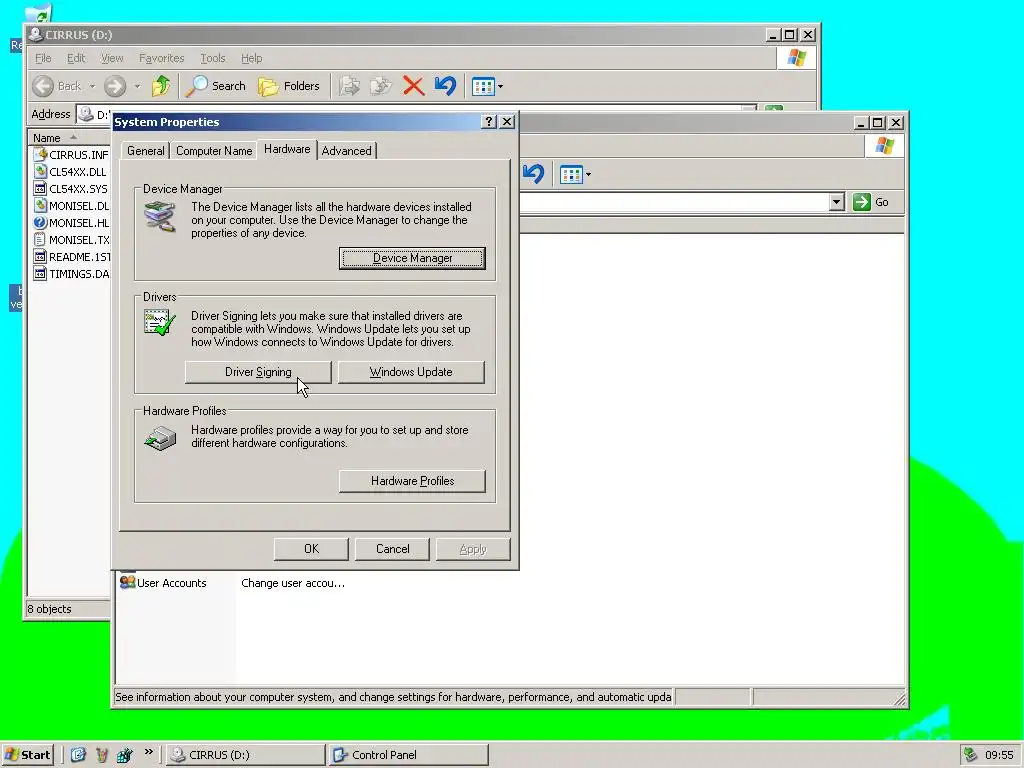The height and width of the screenshot is (768, 1024).
Task: Open File menu in CIRRUS (D:) window
Action: pos(43,58)
